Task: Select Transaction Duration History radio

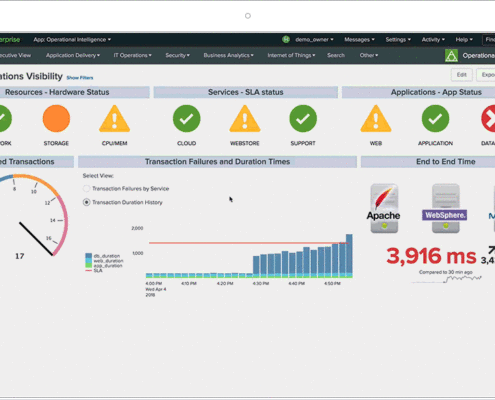Action: (86, 202)
